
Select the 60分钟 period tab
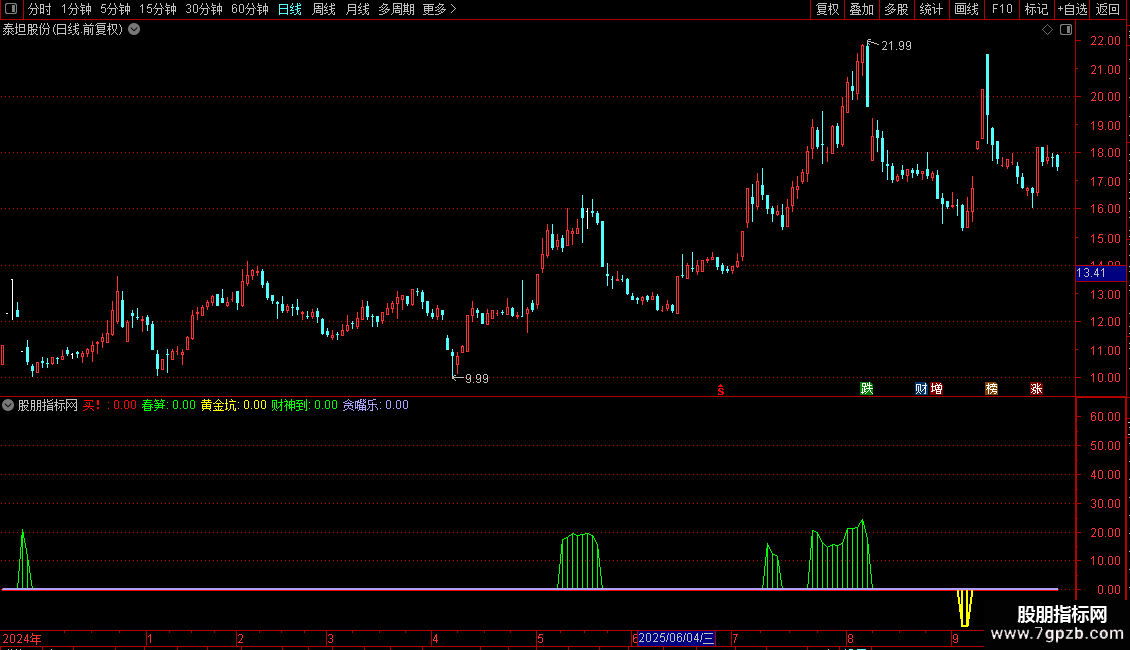coord(249,9)
